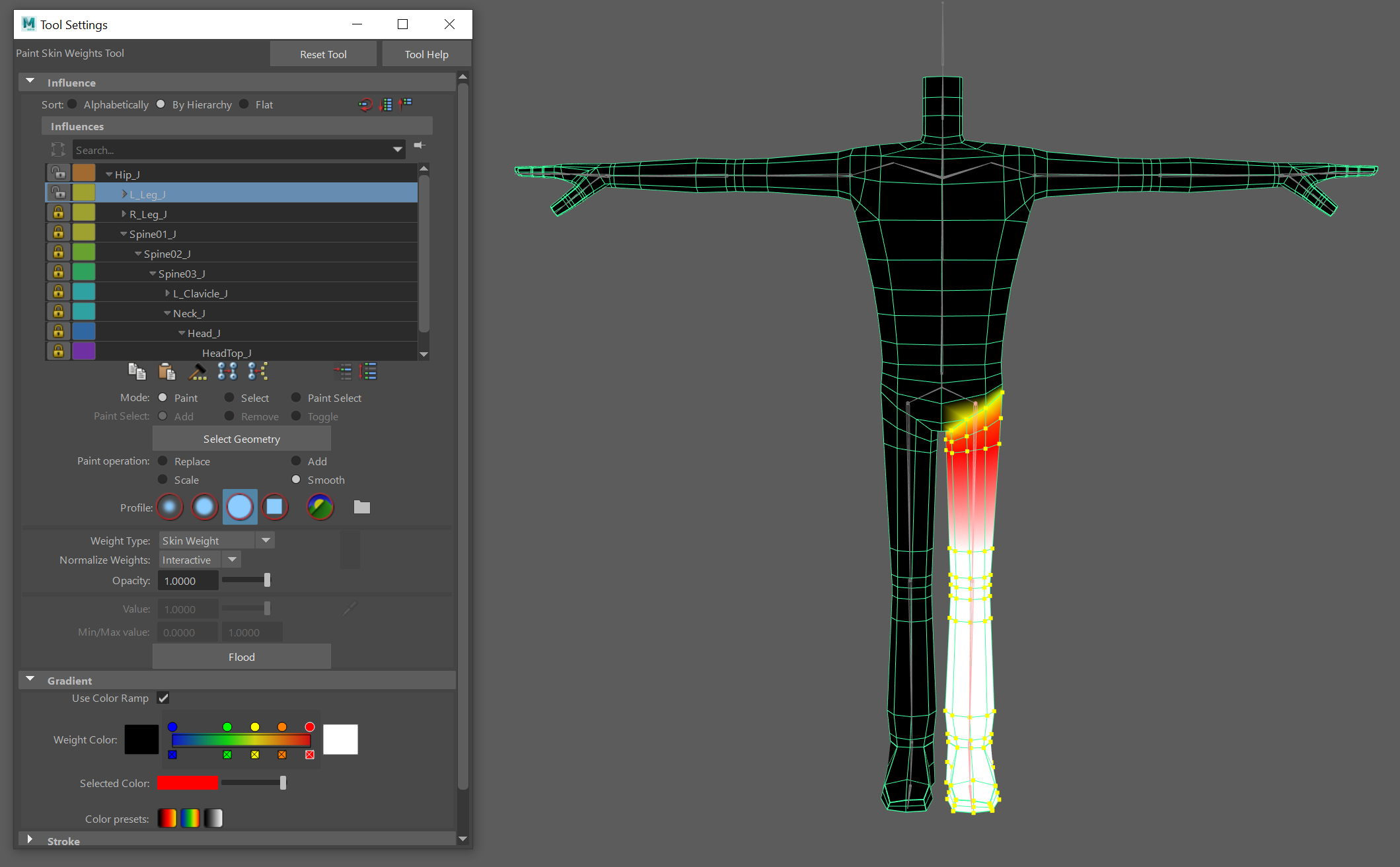Select the Gaussian soft brush profile
Image resolution: width=1400 pixels, height=867 pixels.
(170, 507)
